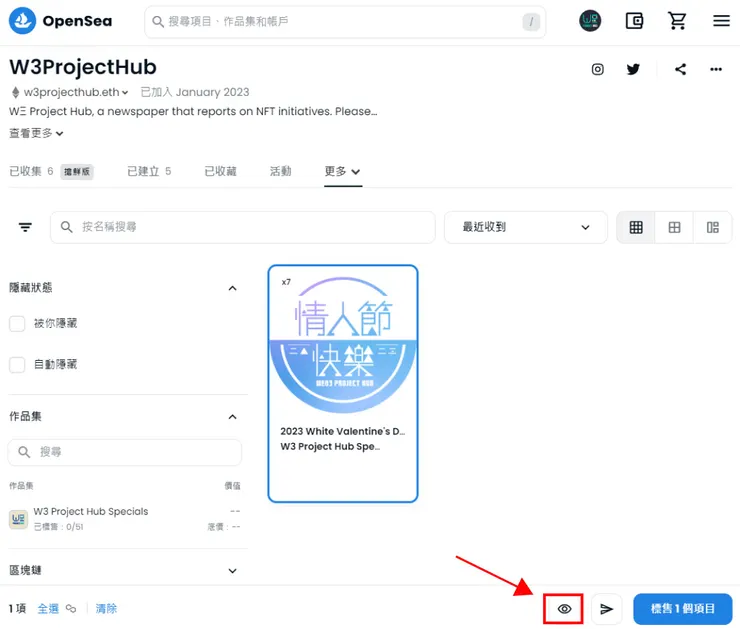Switch to the 已收集 tab

click(31, 171)
